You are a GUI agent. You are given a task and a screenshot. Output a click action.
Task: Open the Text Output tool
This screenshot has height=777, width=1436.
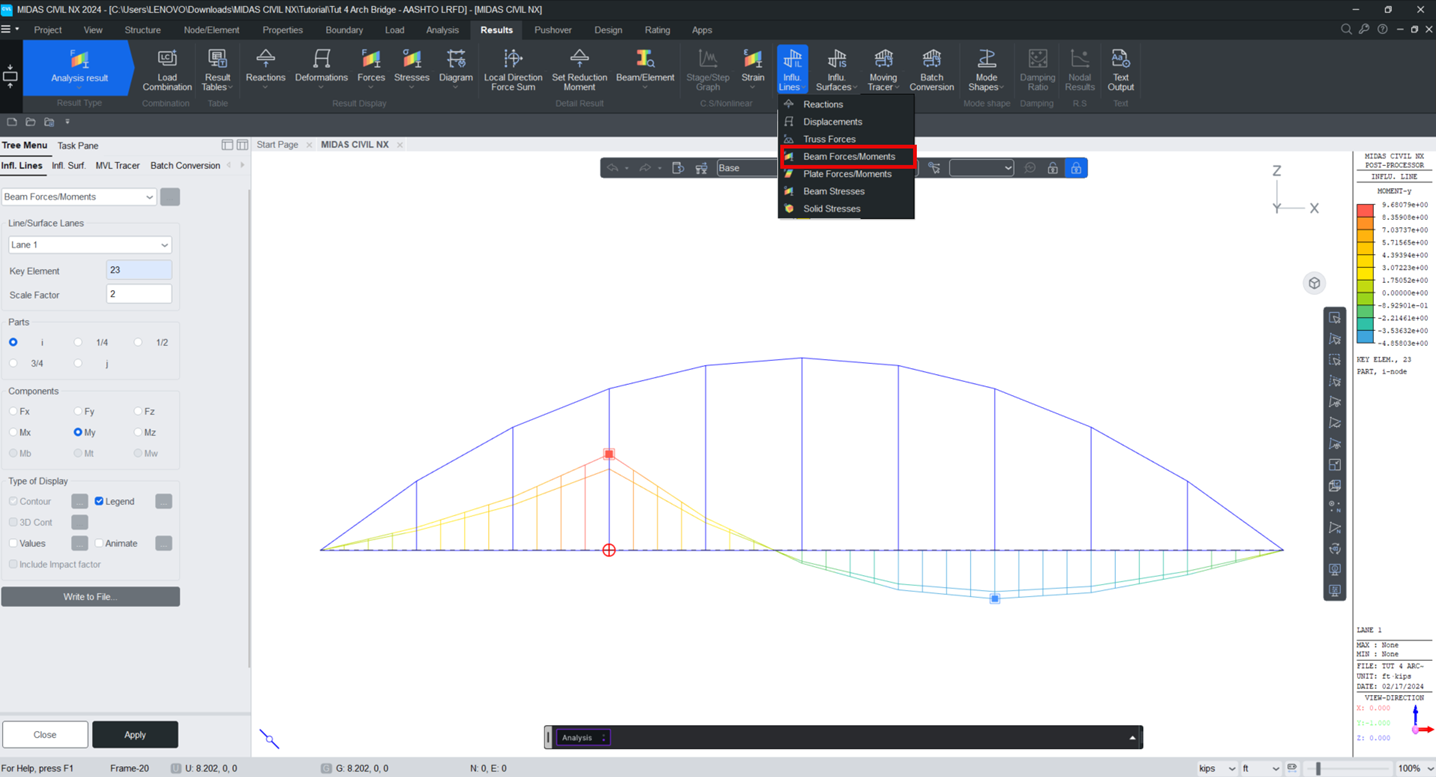tap(1120, 70)
